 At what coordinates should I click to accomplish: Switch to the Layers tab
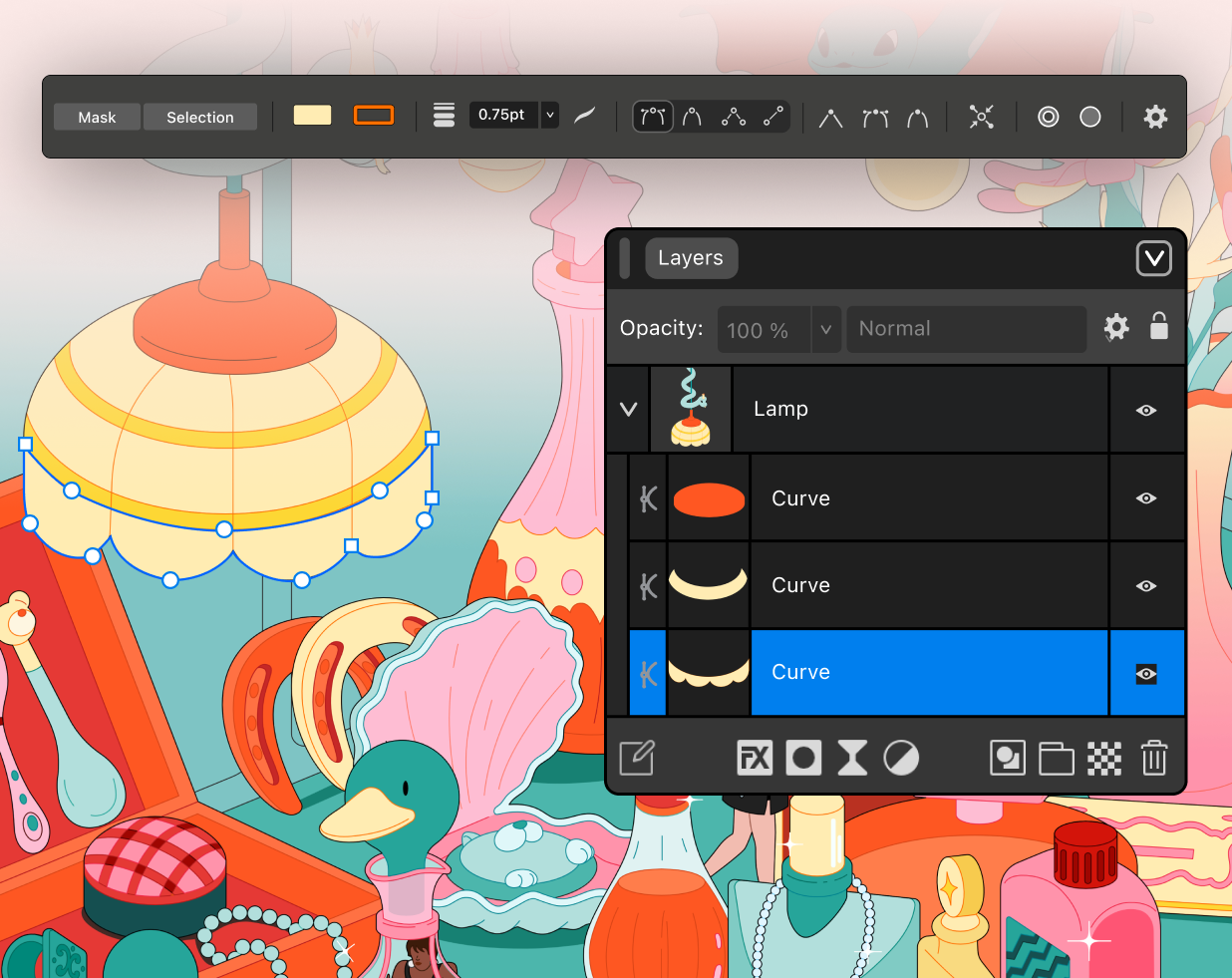pos(691,258)
